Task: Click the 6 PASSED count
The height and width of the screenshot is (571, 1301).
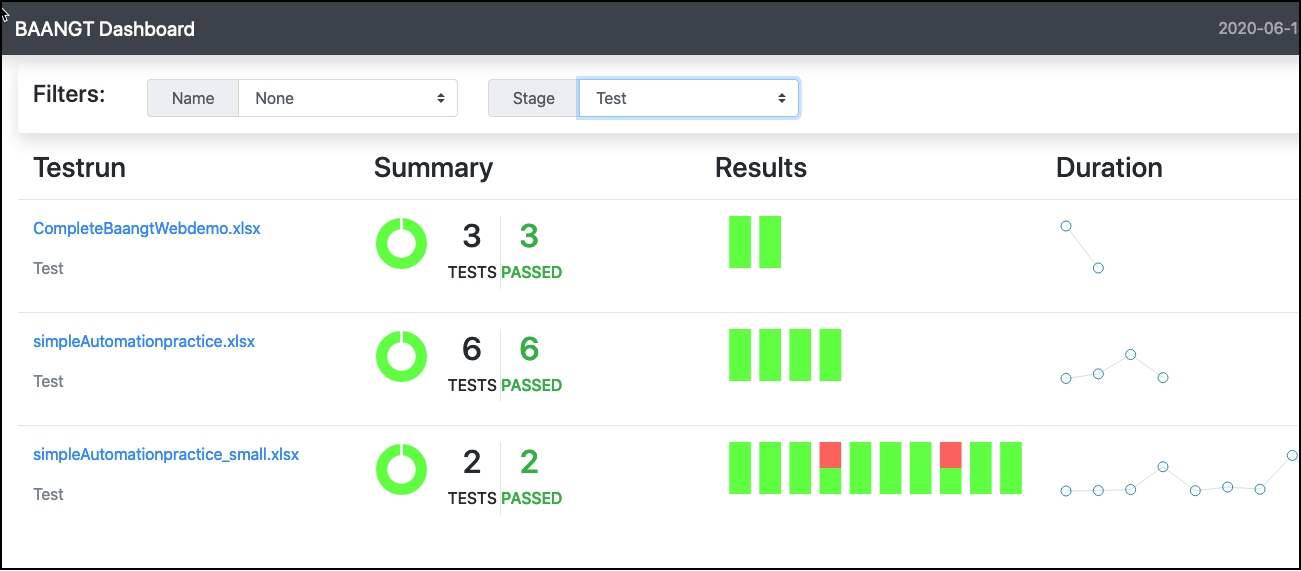Action: pos(531,361)
